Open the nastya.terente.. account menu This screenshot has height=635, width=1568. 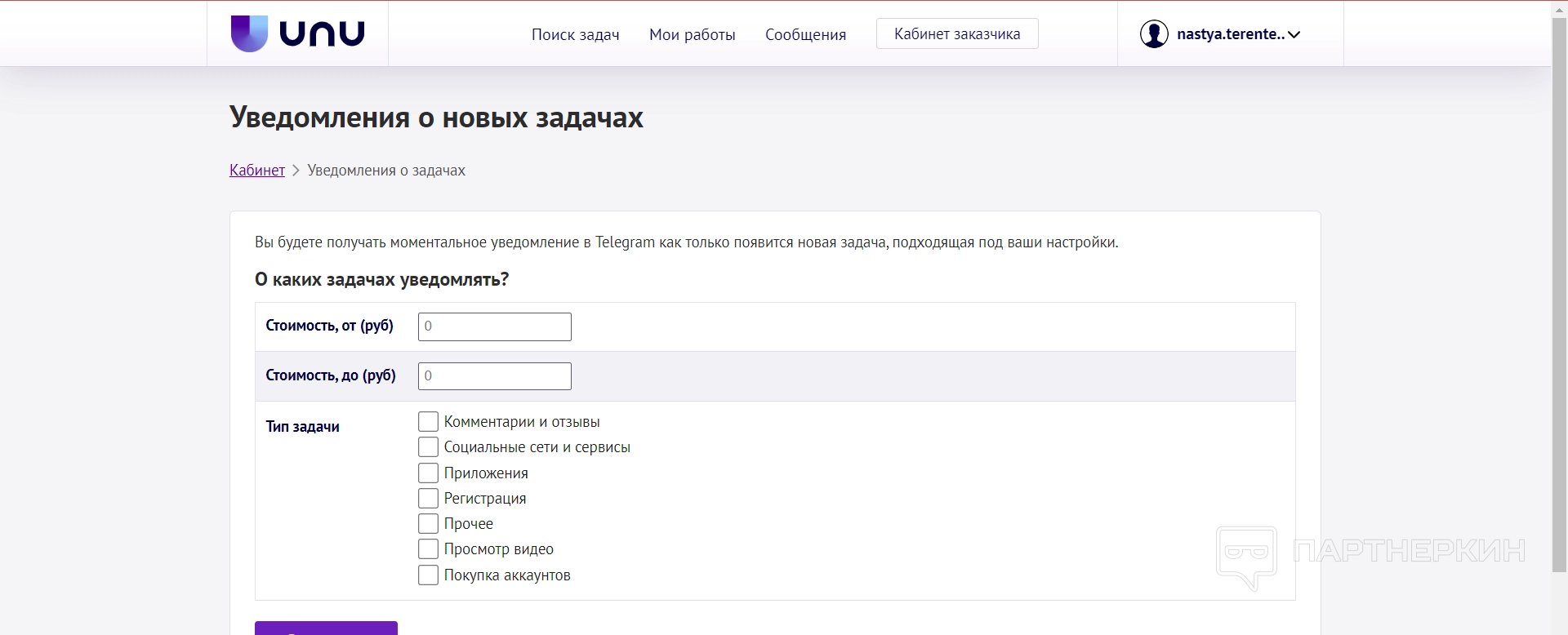1230,34
